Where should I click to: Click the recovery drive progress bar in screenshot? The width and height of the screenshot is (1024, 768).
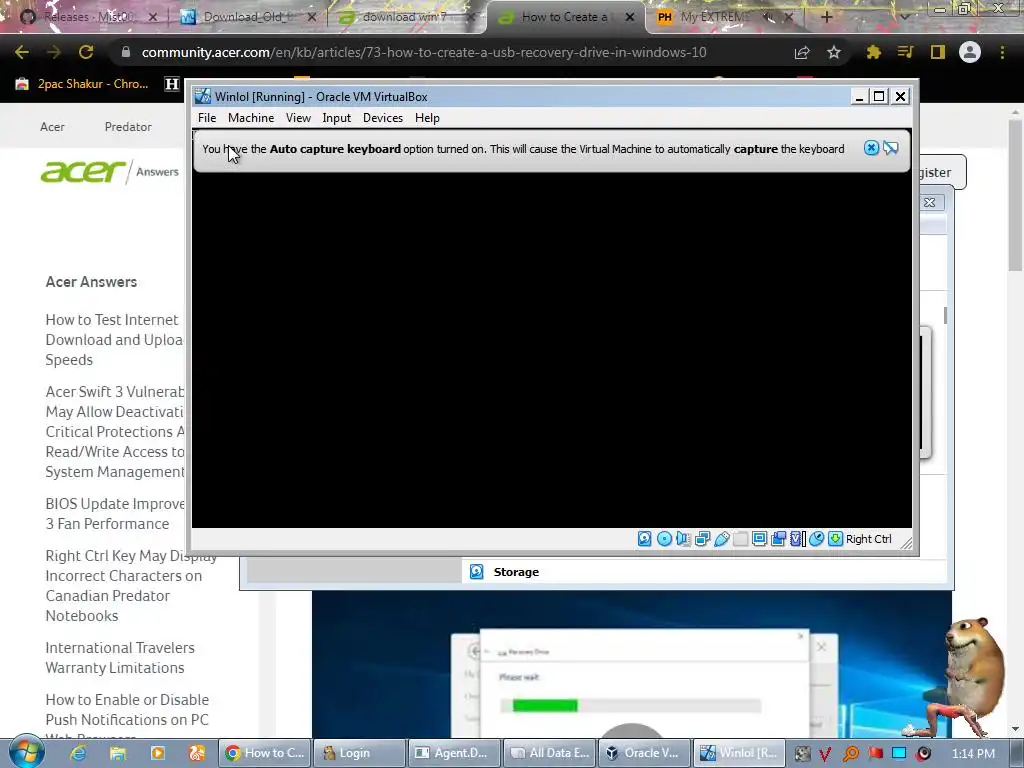coord(631,705)
